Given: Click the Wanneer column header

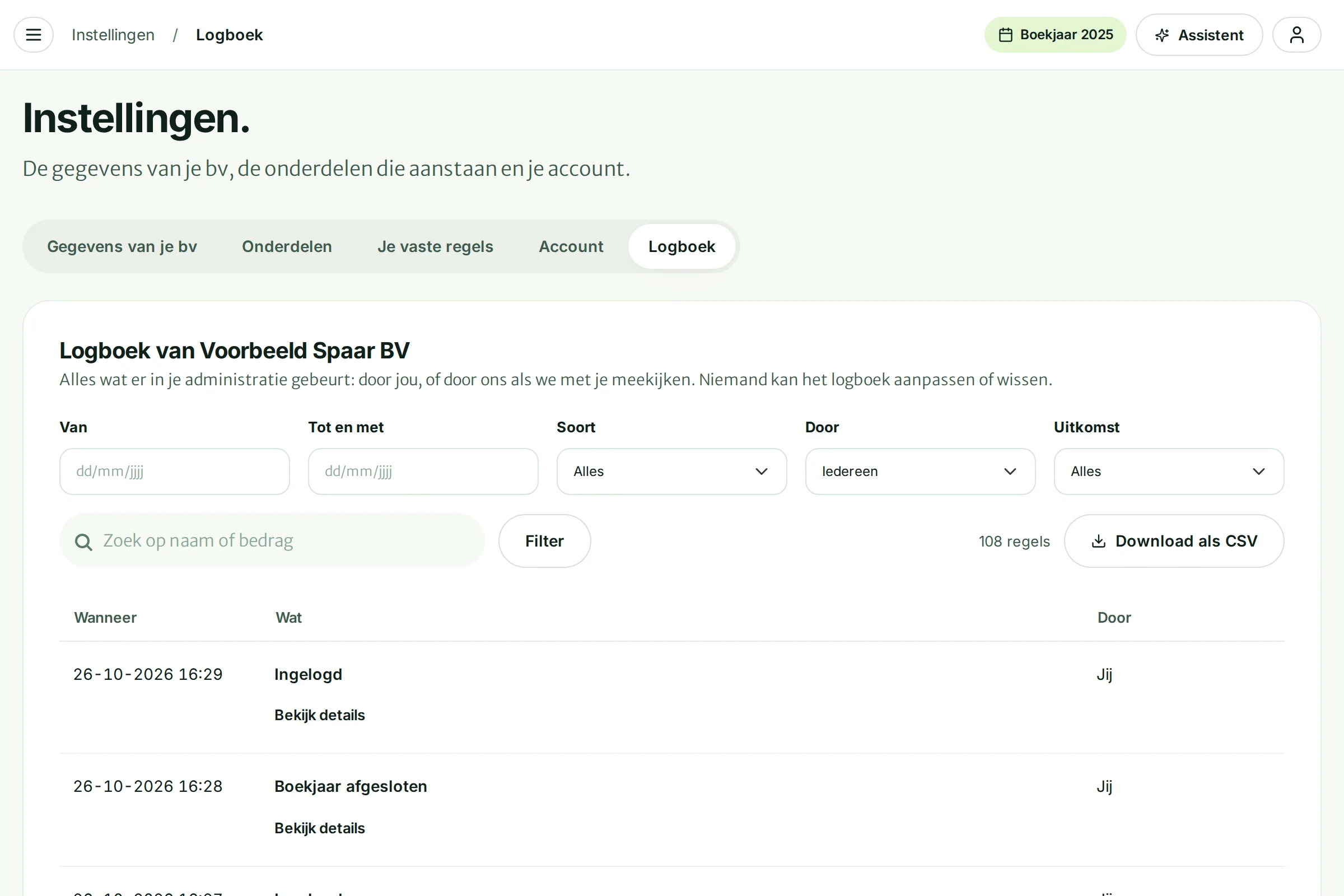Looking at the screenshot, I should coord(105,618).
